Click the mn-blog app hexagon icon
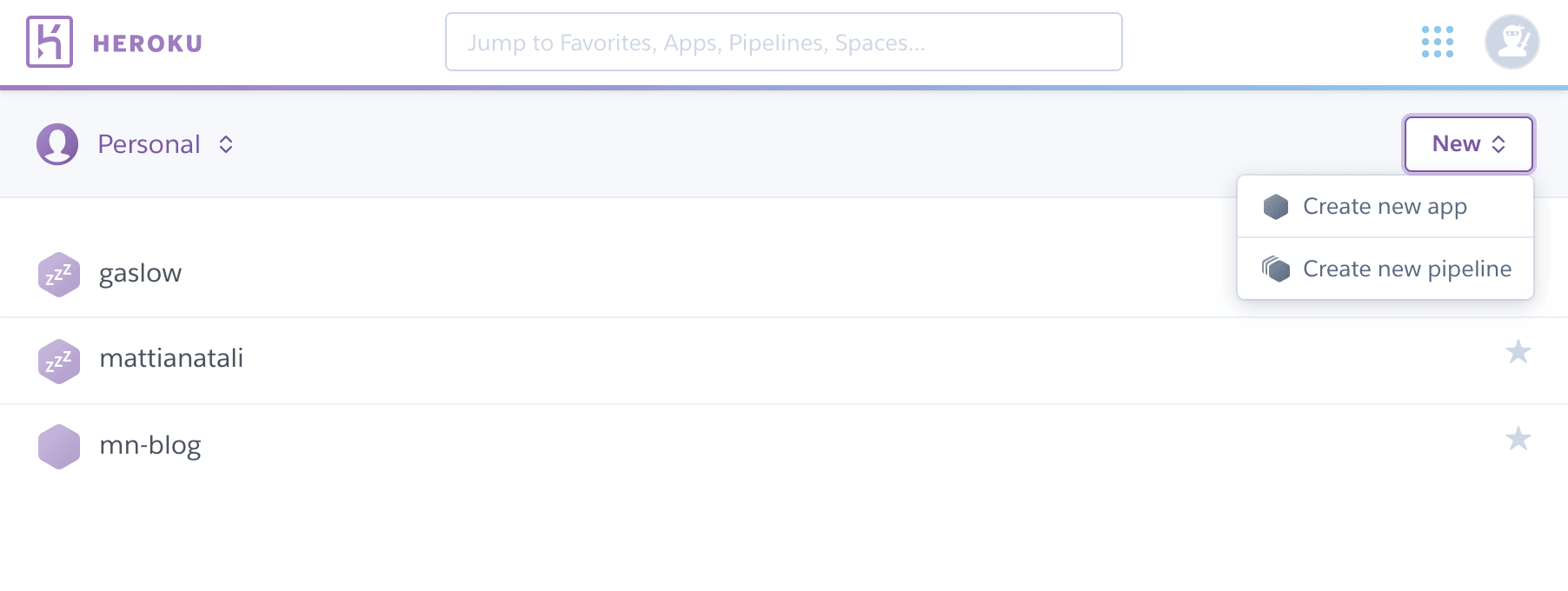1568x591 pixels. coord(59,447)
